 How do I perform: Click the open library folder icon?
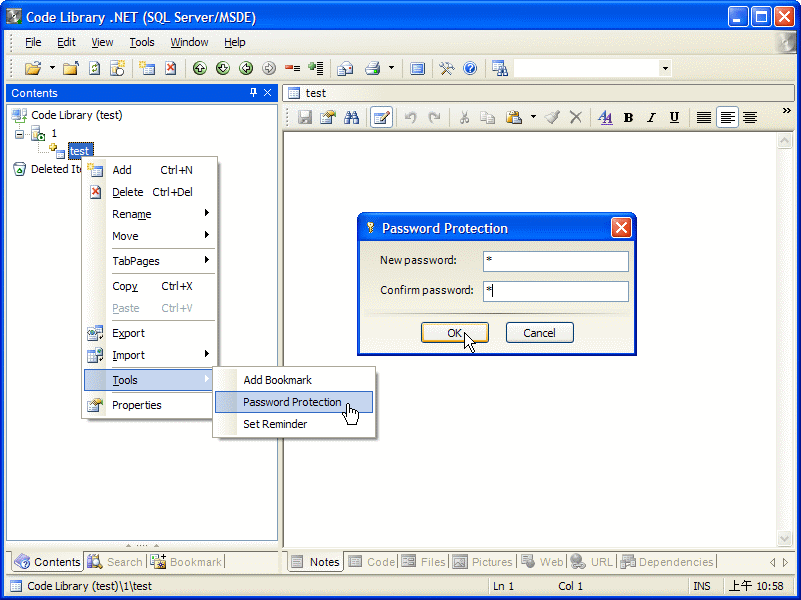click(33, 68)
